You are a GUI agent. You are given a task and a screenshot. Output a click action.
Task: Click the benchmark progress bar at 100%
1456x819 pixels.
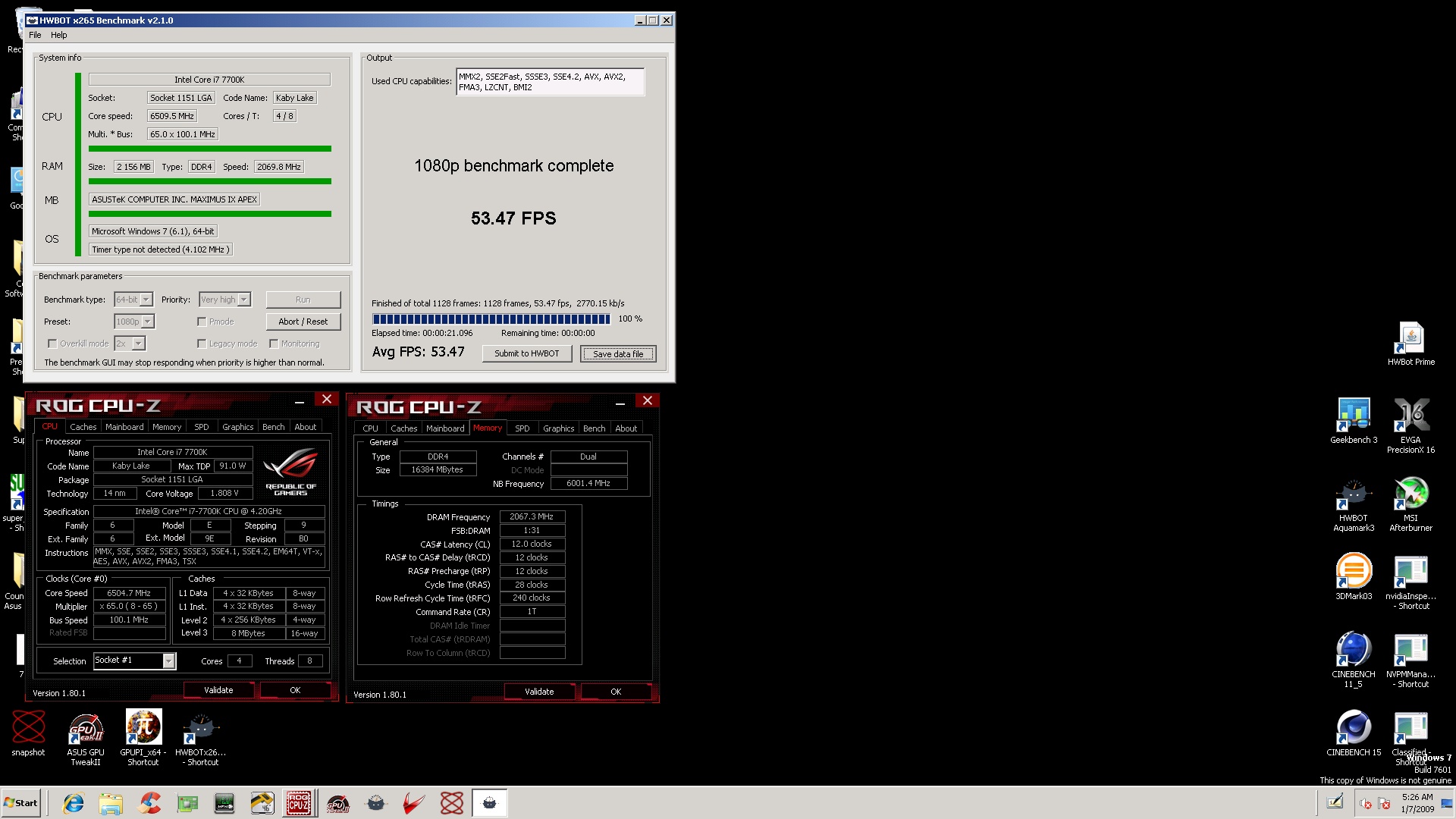click(491, 318)
